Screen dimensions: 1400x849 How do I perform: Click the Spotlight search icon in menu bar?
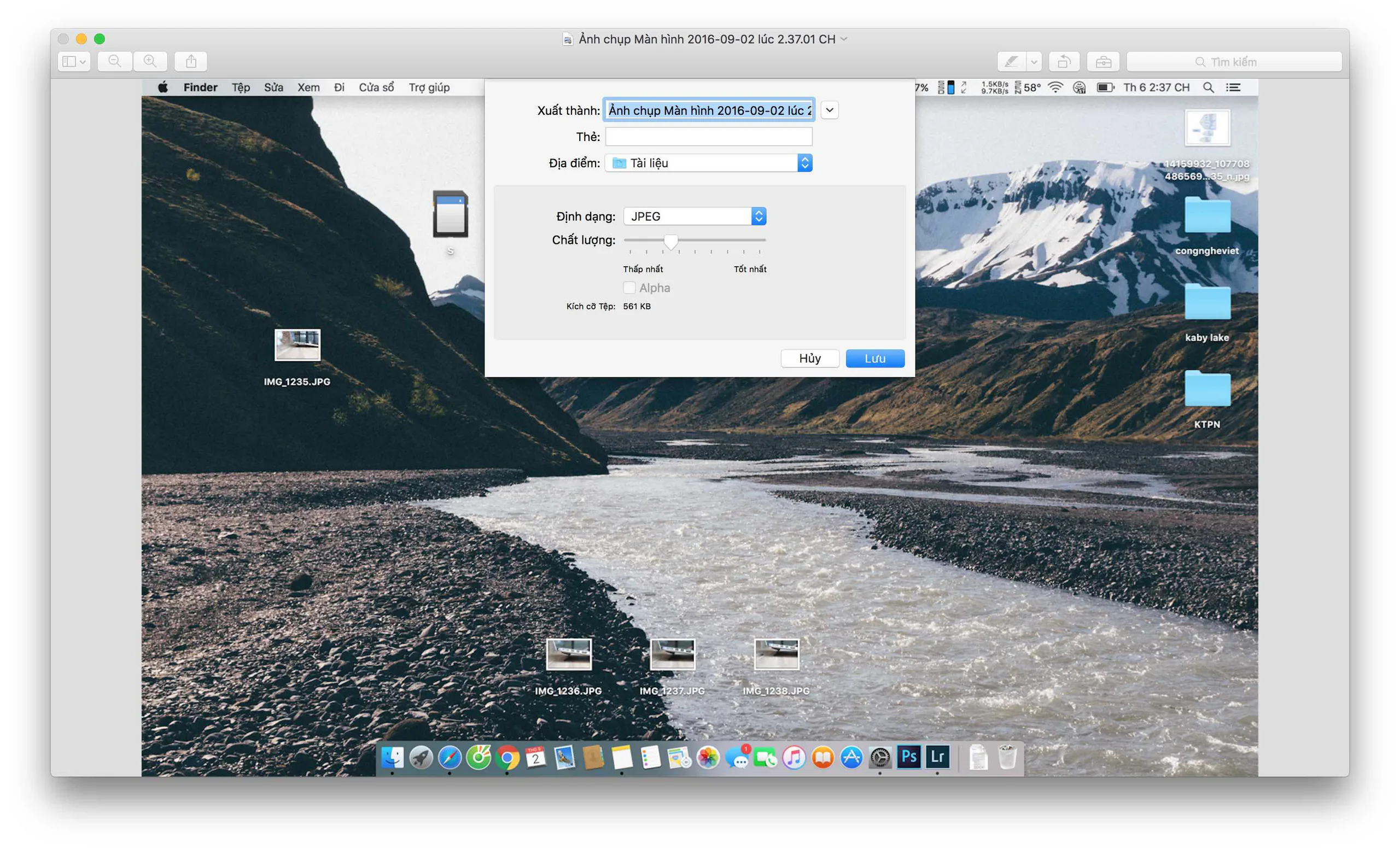1209,87
